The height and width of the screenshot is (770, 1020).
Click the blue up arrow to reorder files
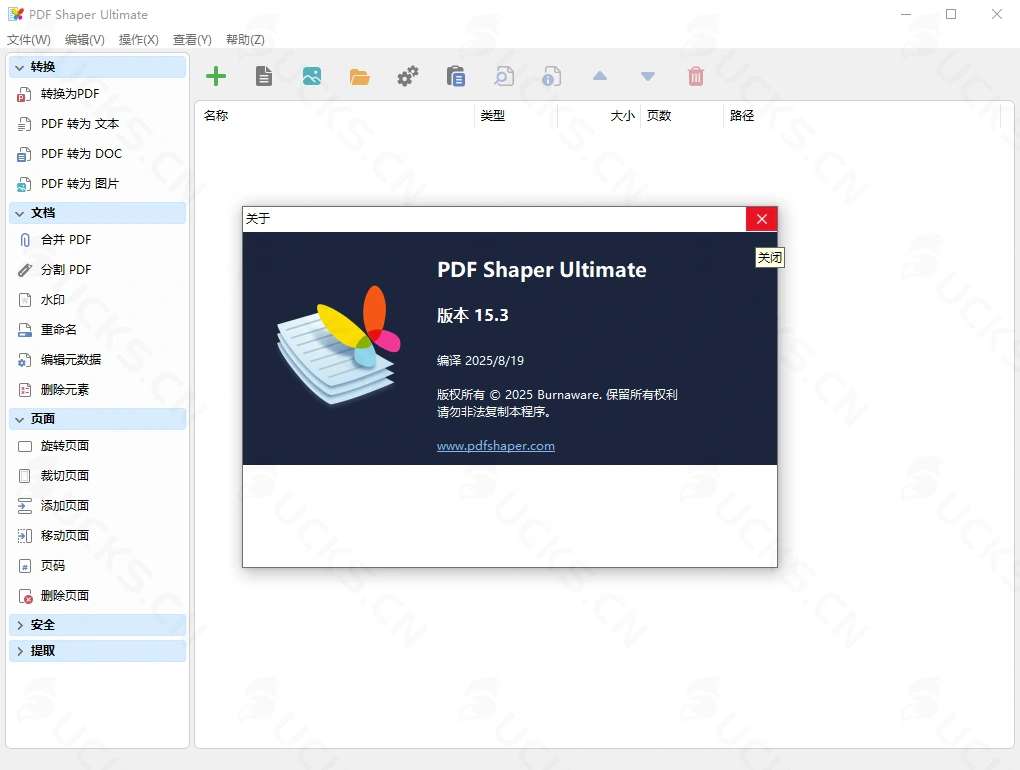coord(600,75)
